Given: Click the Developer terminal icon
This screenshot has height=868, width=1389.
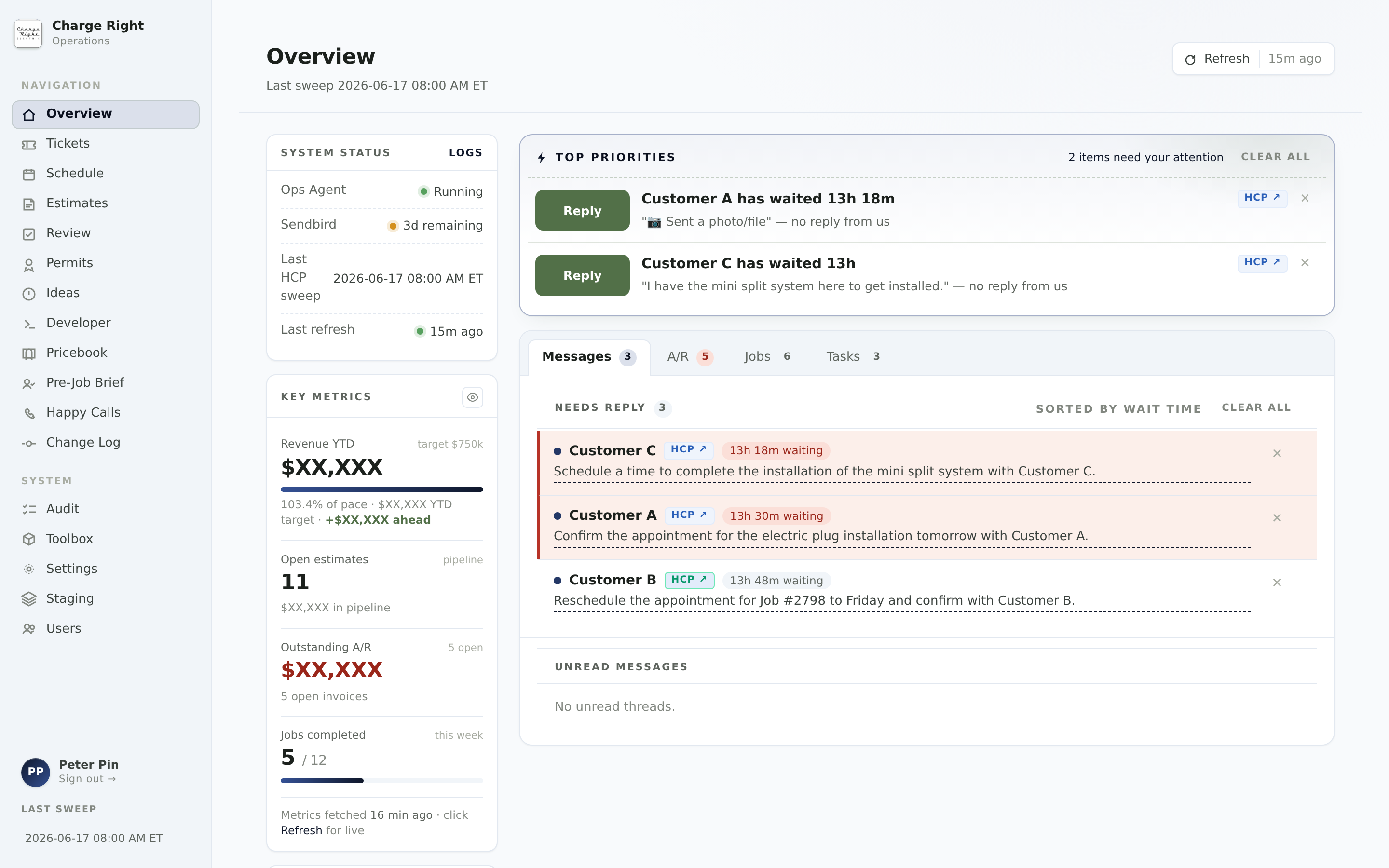Looking at the screenshot, I should tap(29, 324).
